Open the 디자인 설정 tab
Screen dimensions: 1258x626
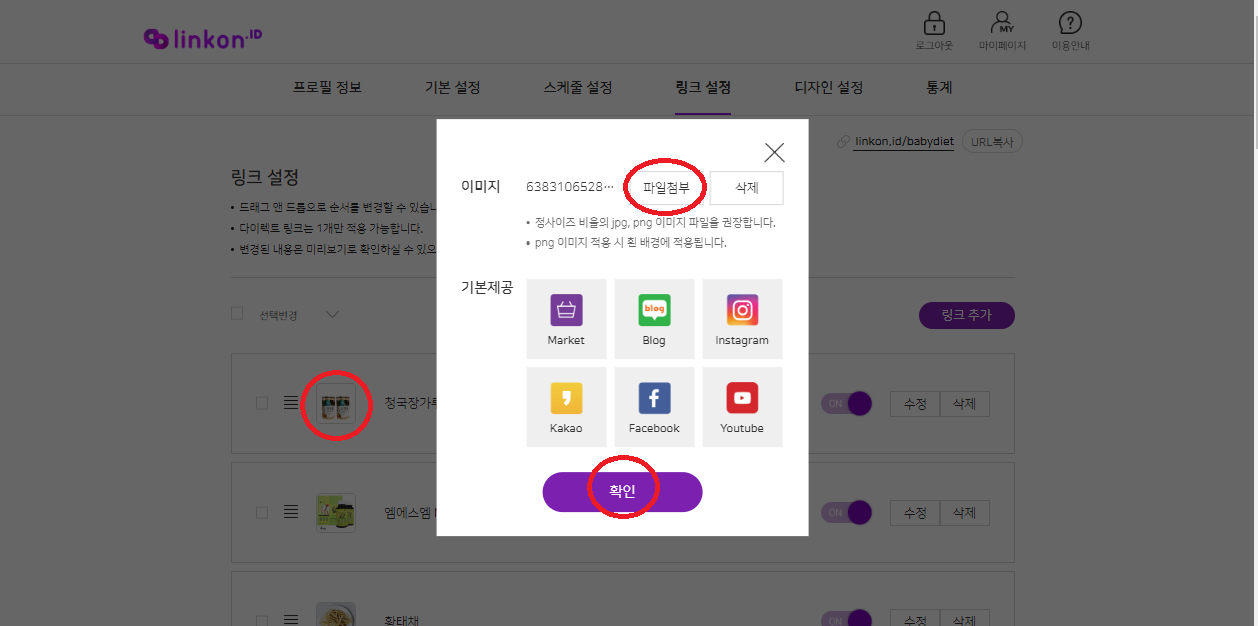tap(828, 88)
